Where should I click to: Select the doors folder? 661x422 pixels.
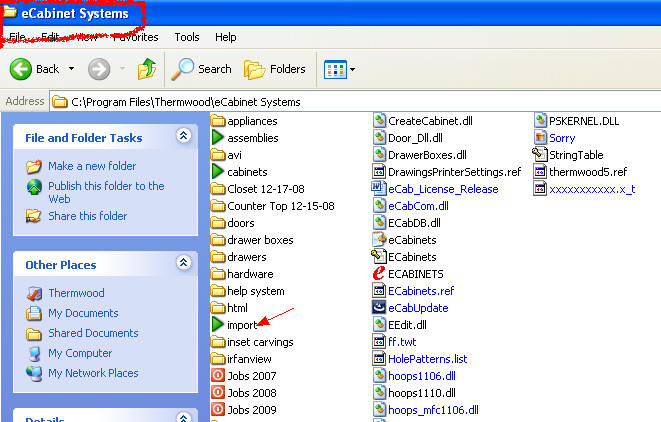coord(233,223)
